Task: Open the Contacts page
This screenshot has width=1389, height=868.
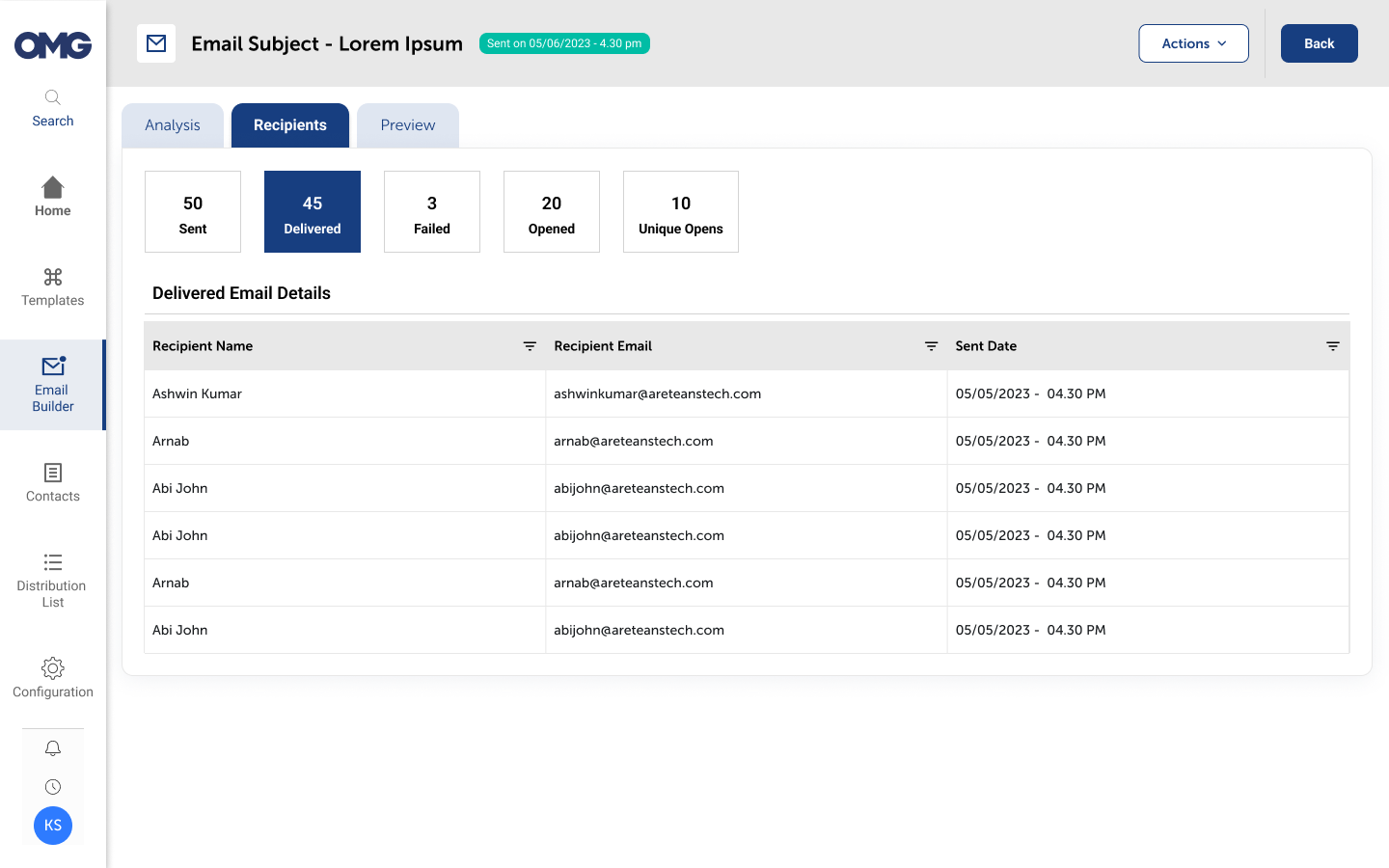Action: coord(52,482)
